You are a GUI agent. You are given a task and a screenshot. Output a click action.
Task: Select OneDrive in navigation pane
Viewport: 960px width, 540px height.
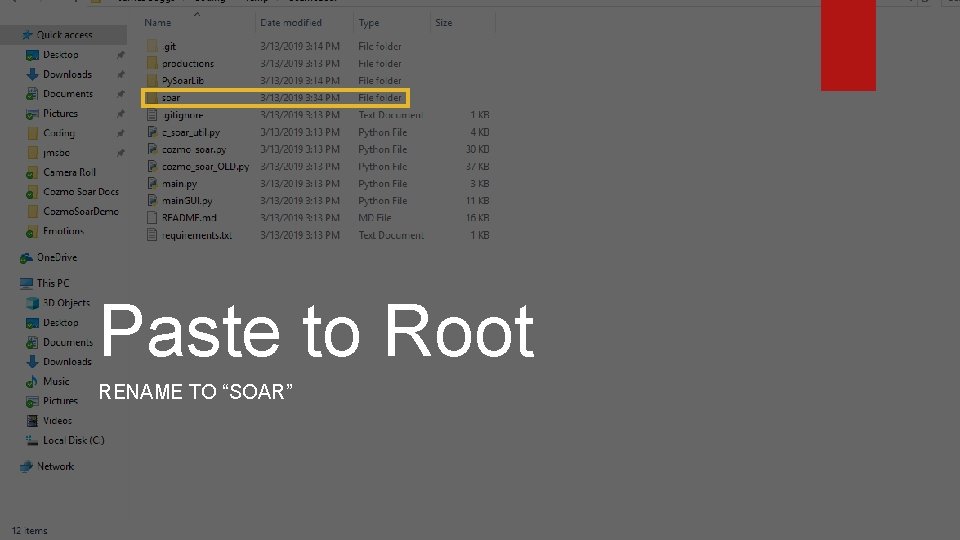pyautogui.click(x=56, y=258)
